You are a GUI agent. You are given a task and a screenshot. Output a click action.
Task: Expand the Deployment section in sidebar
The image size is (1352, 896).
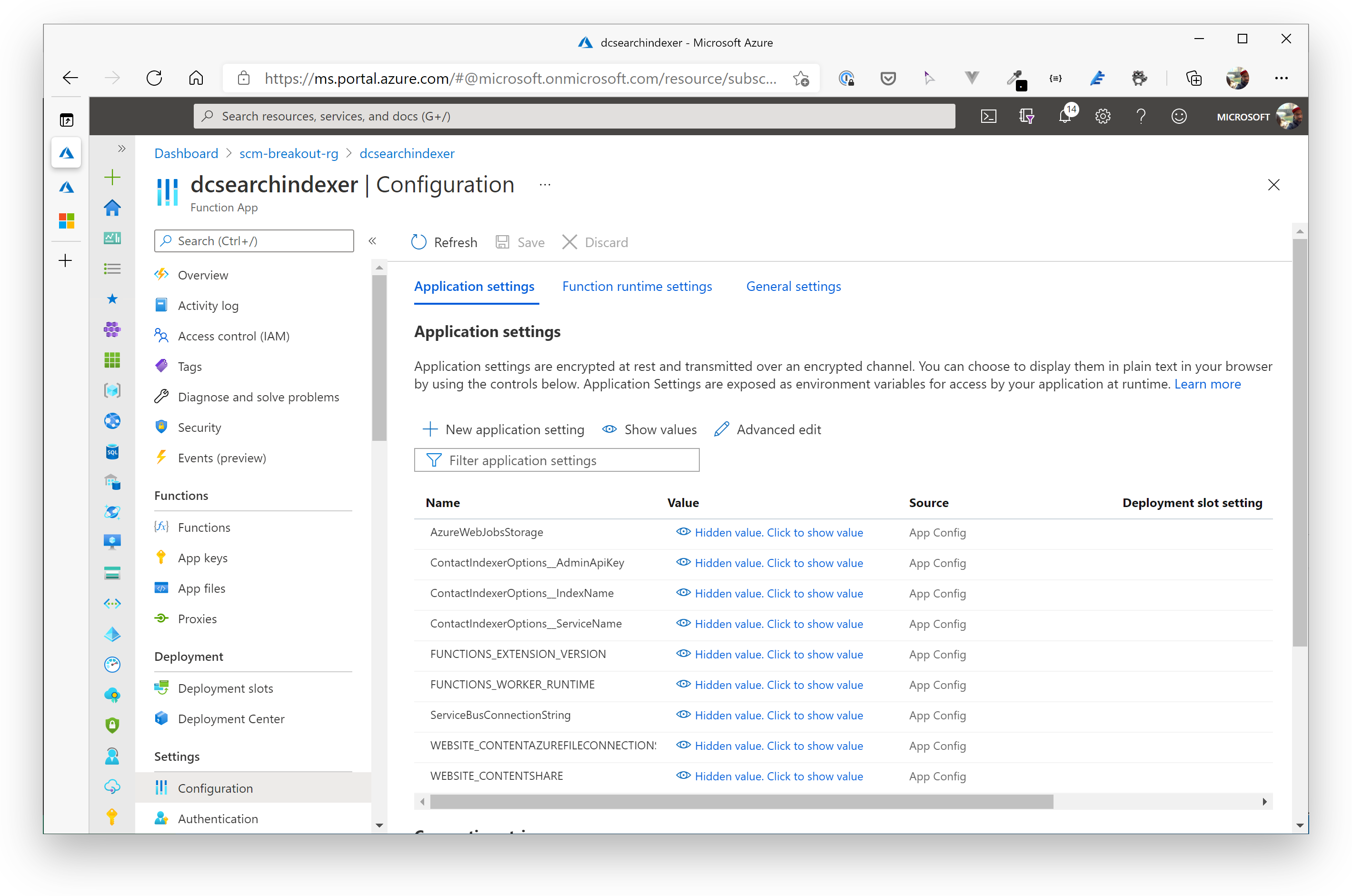coord(189,655)
